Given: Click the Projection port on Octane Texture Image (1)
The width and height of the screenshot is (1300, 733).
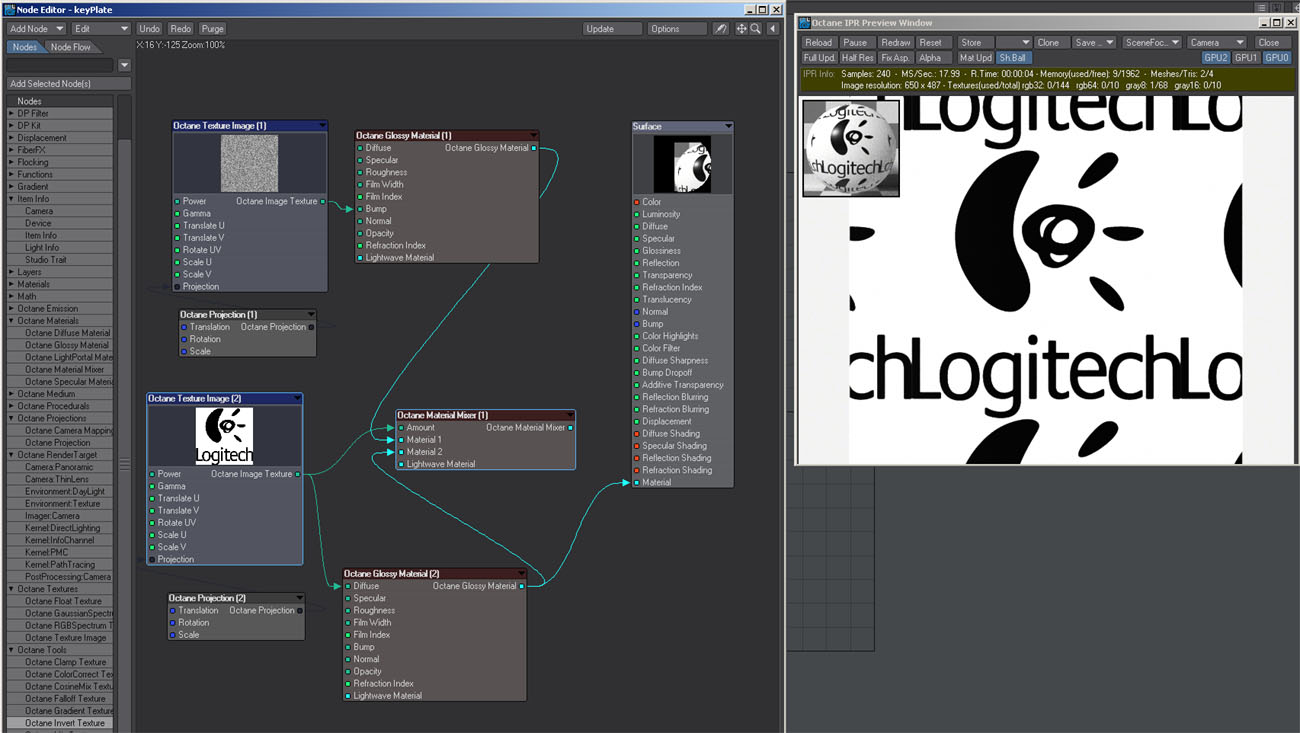Looking at the screenshot, I should pyautogui.click(x=177, y=287).
